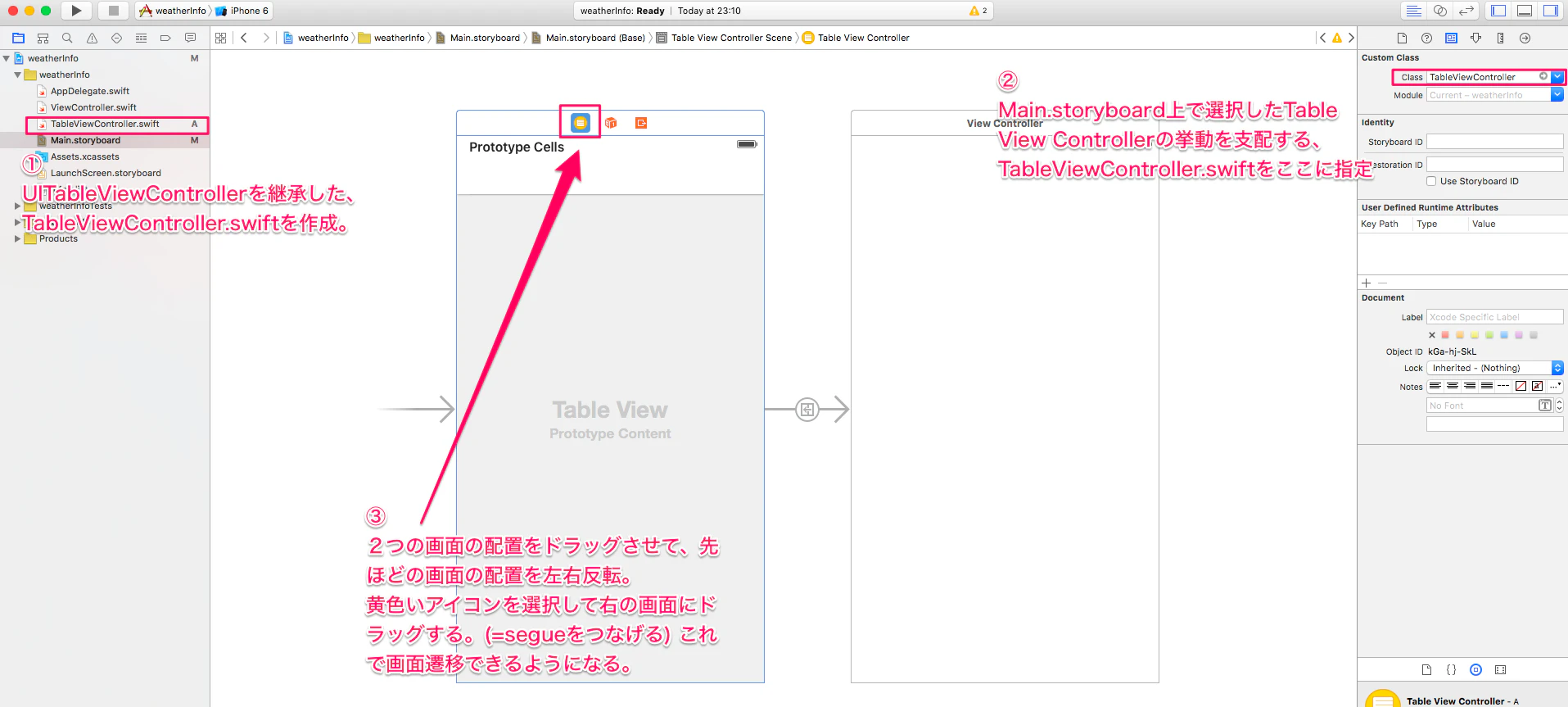Collapse the weatherInfo project root
The height and width of the screenshot is (707, 1568).
click(x=7, y=58)
